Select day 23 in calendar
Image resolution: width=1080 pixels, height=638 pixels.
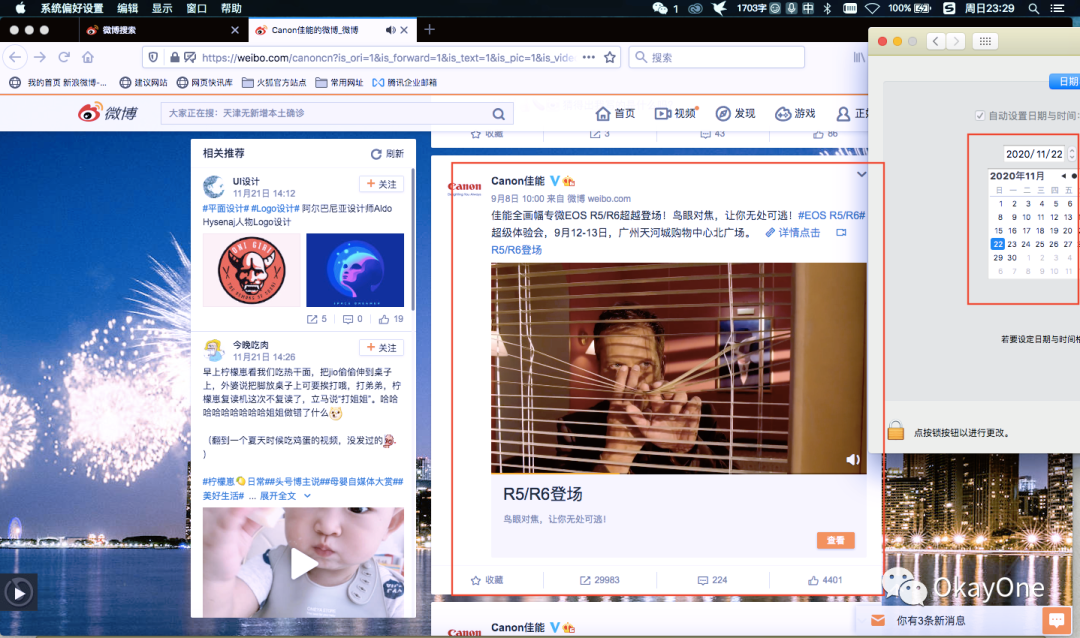click(x=1012, y=244)
